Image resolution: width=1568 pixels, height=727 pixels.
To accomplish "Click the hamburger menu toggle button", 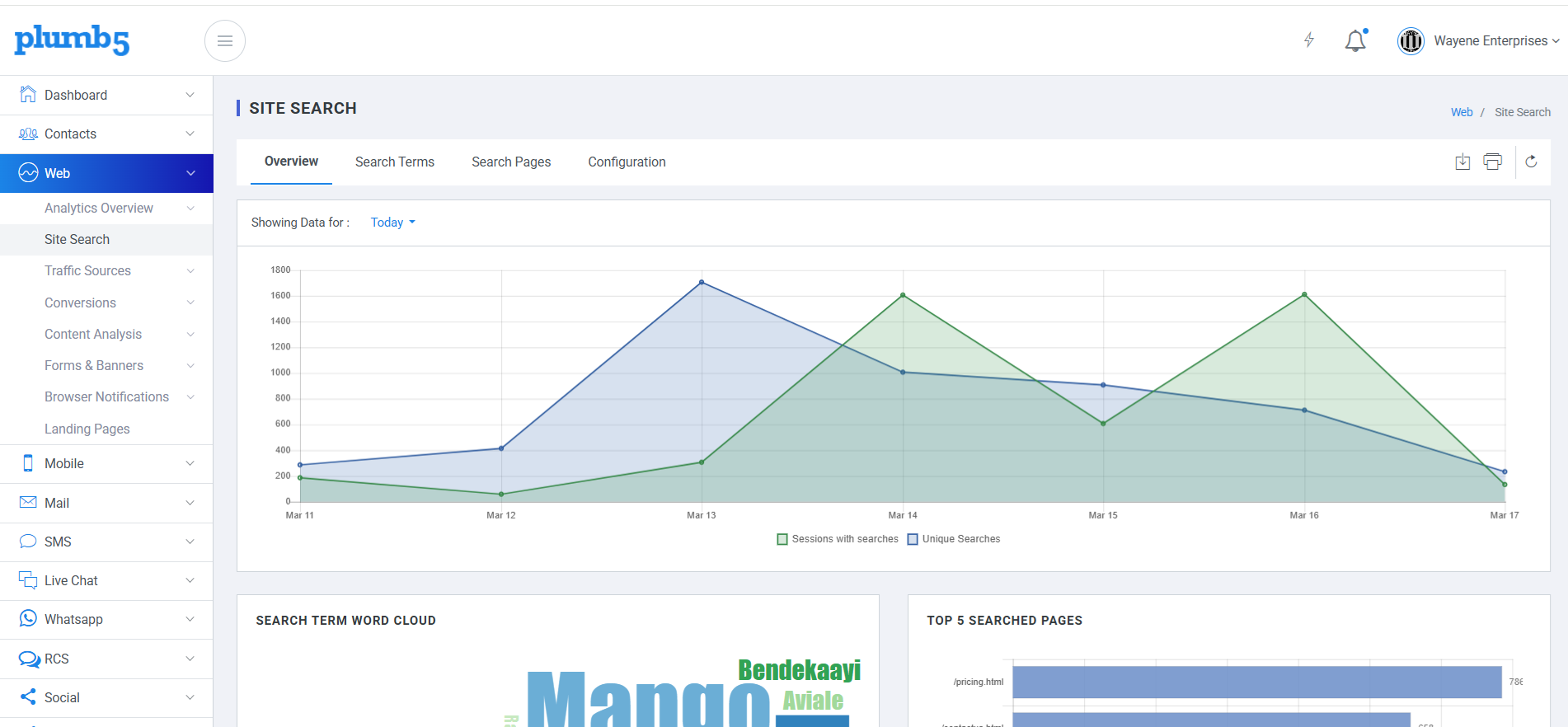I will (x=225, y=41).
